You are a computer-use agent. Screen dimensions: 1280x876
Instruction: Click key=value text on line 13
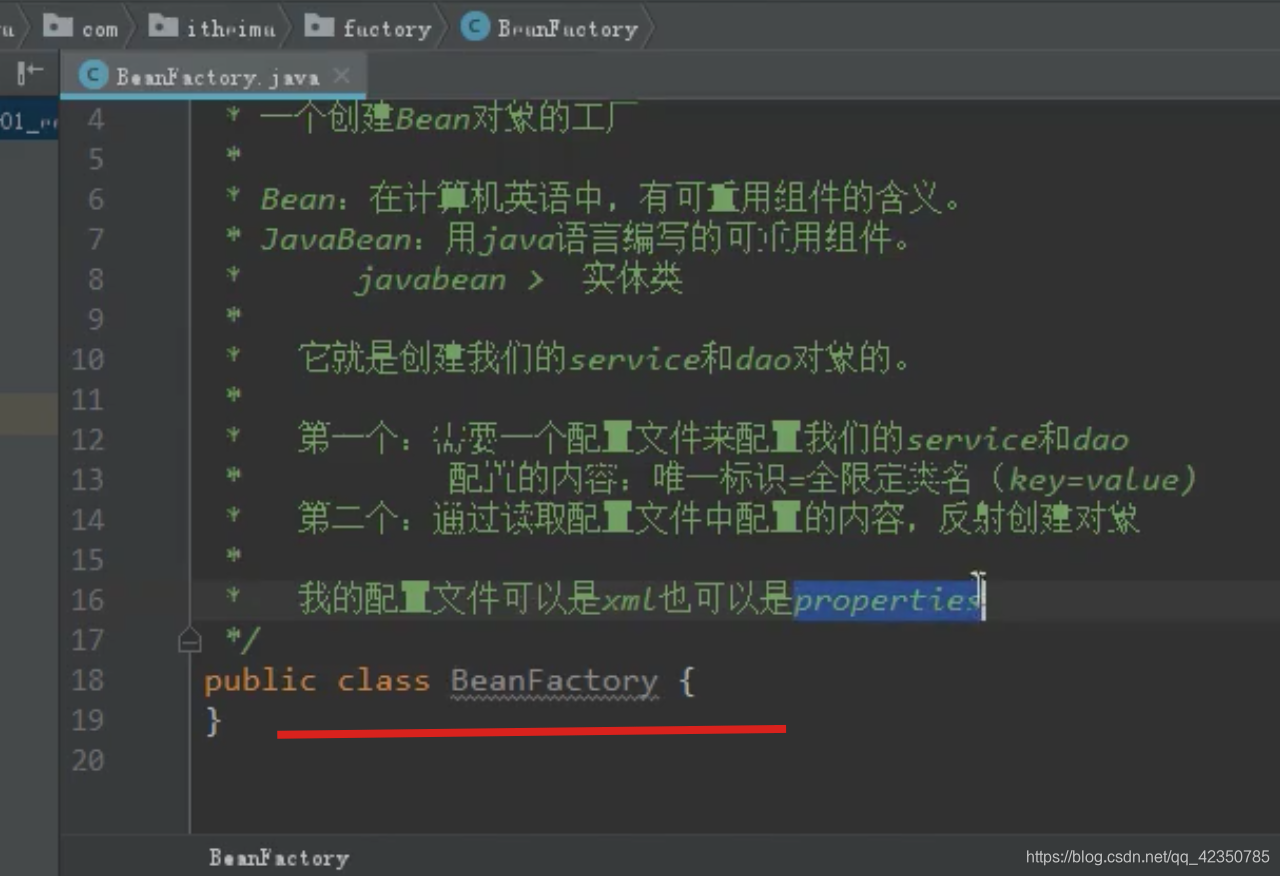click(x=1093, y=480)
